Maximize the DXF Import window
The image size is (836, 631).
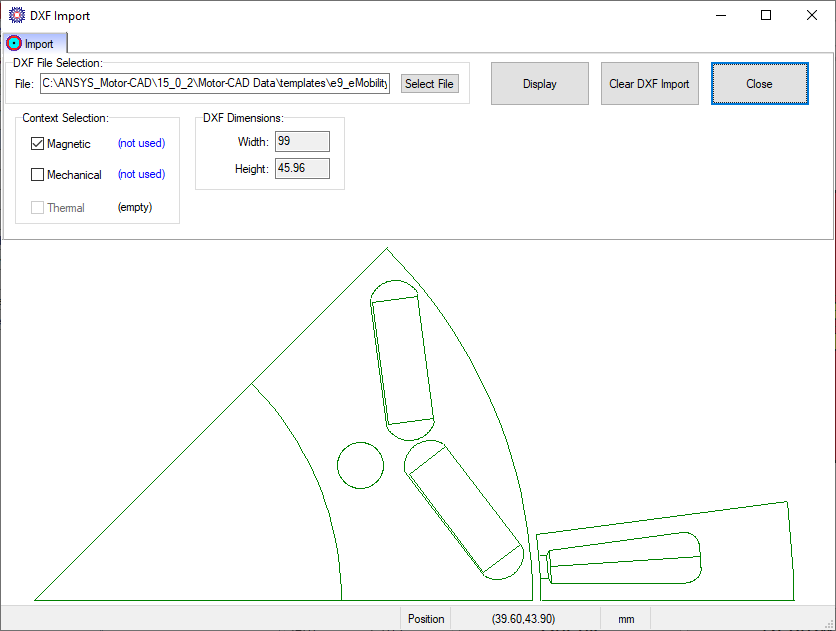(x=766, y=15)
